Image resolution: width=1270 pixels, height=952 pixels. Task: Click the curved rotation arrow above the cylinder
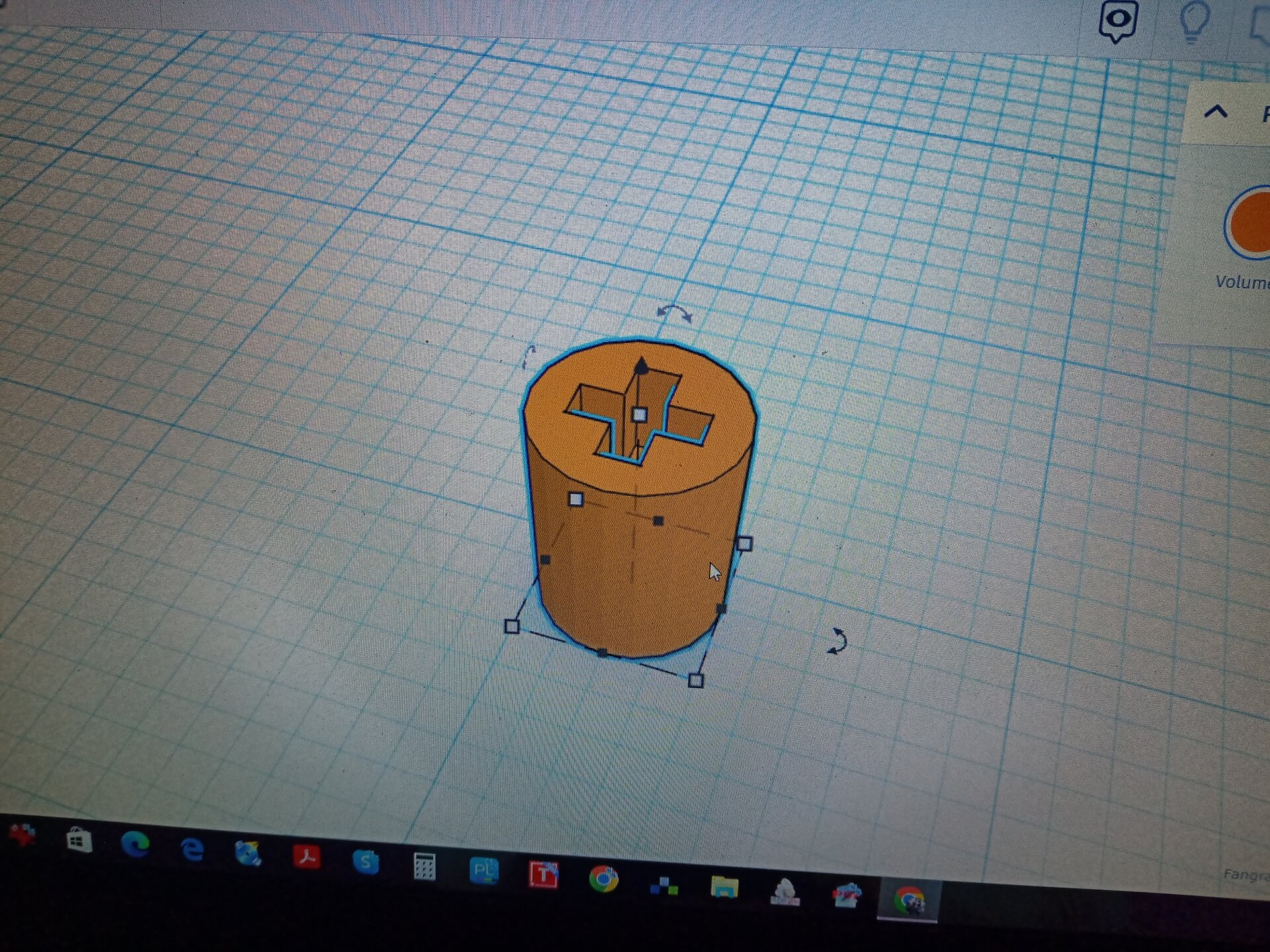tap(674, 312)
